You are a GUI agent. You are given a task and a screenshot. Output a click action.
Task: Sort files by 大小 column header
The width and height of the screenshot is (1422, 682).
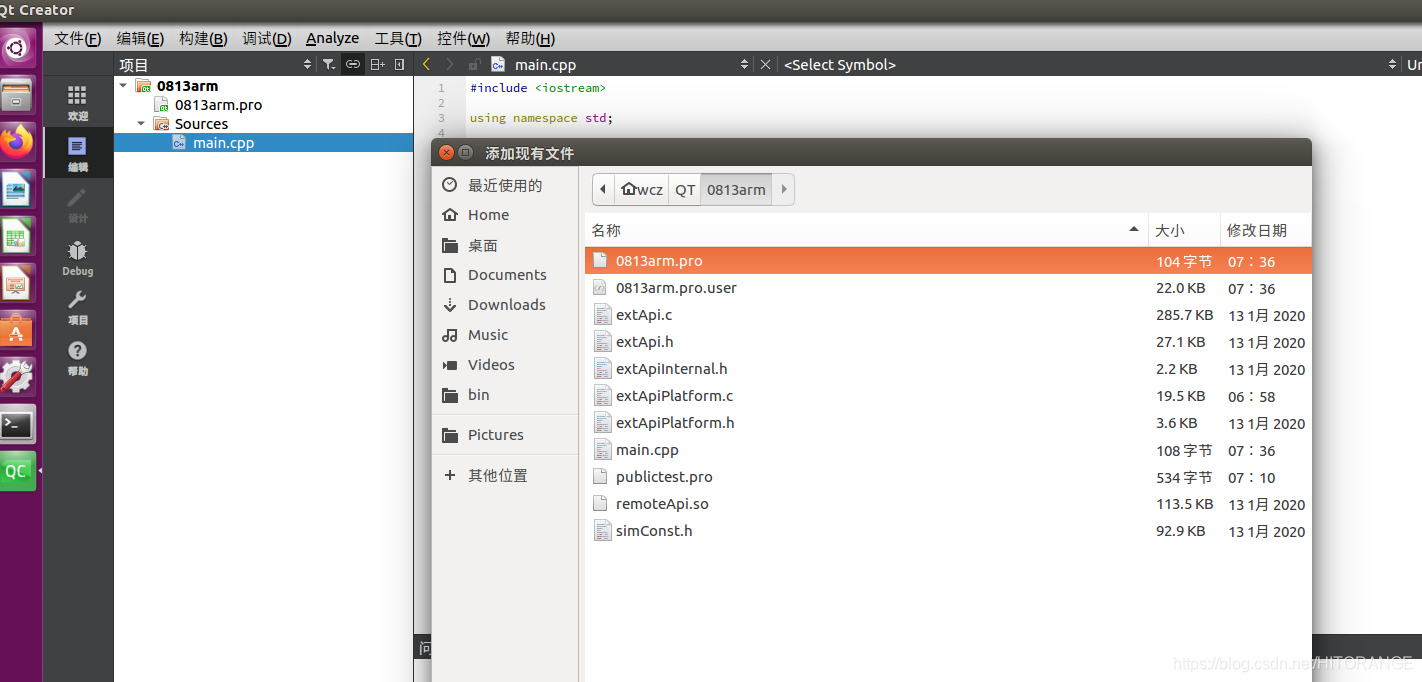(x=1184, y=230)
